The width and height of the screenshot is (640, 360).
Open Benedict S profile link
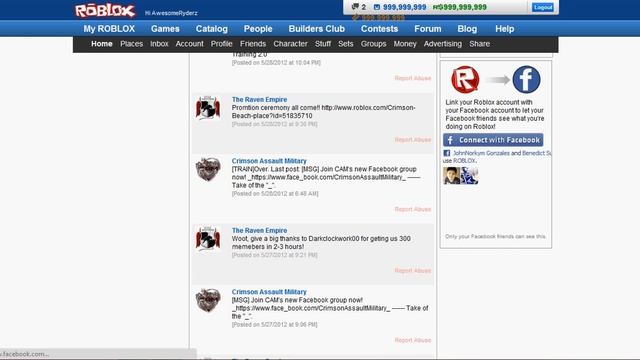click(x=536, y=153)
